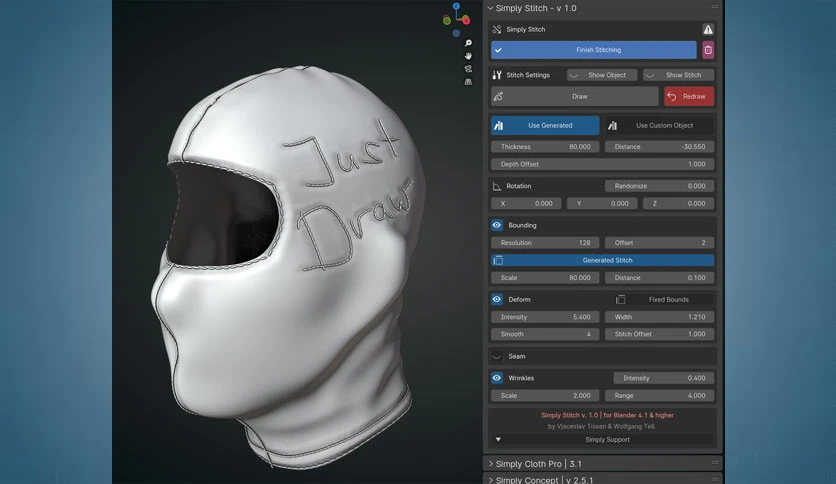Click the Deform Intensity 5.400 field
Viewport: 836px width, 484px height.
[545, 317]
